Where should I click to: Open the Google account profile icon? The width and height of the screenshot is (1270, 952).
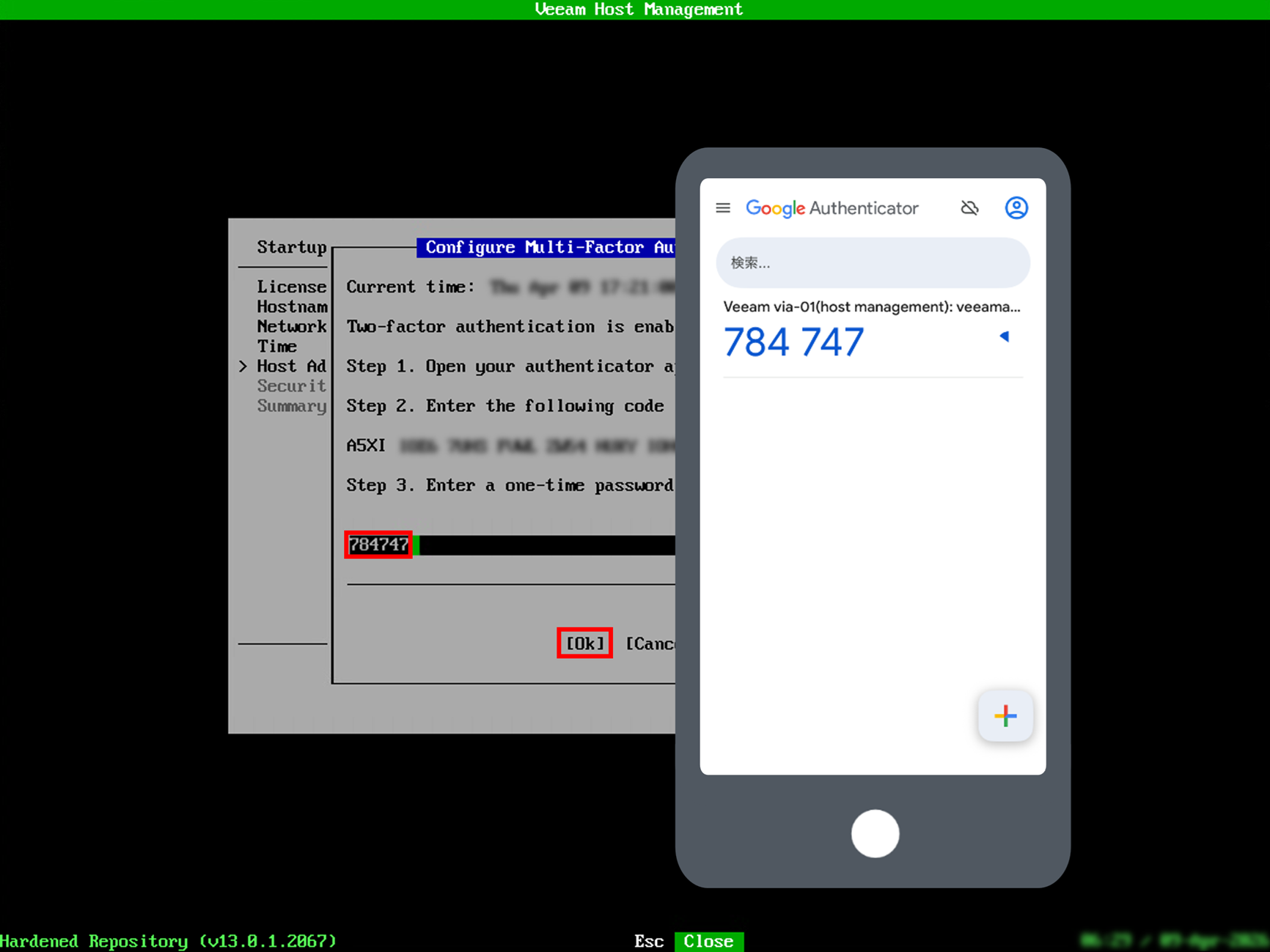point(1016,207)
